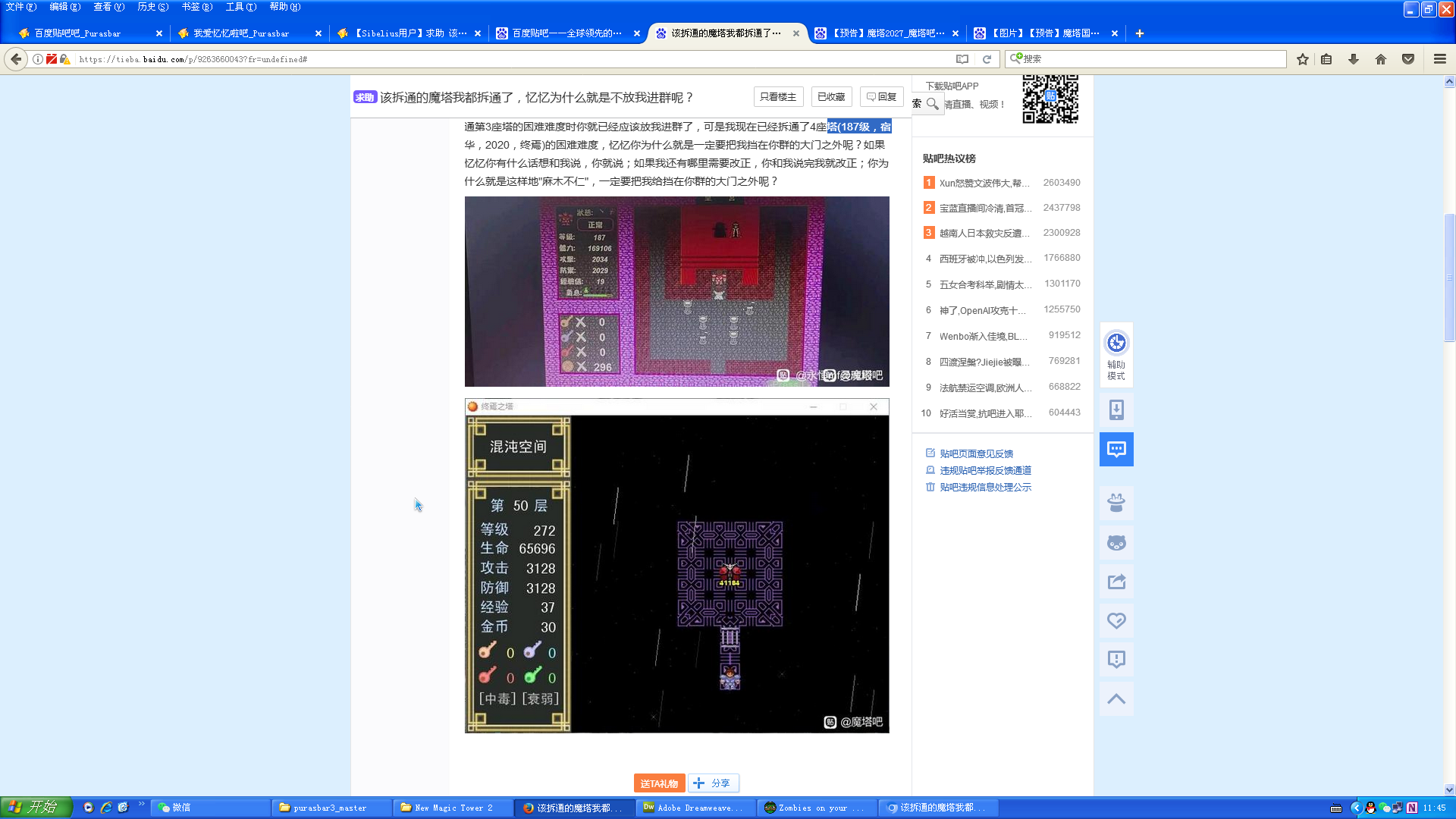Click the page vertical scrollbar thumb

click(x=1449, y=278)
